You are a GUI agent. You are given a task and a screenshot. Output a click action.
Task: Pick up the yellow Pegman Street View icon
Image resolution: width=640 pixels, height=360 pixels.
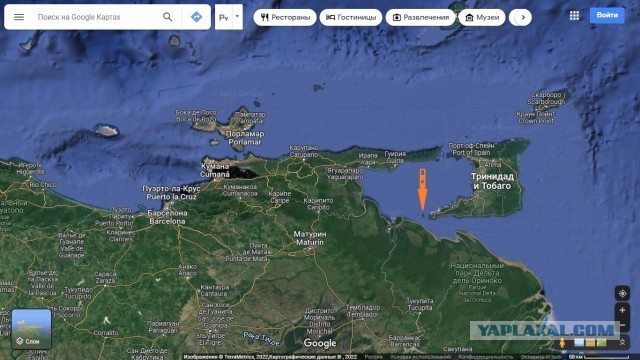click(x=562, y=343)
